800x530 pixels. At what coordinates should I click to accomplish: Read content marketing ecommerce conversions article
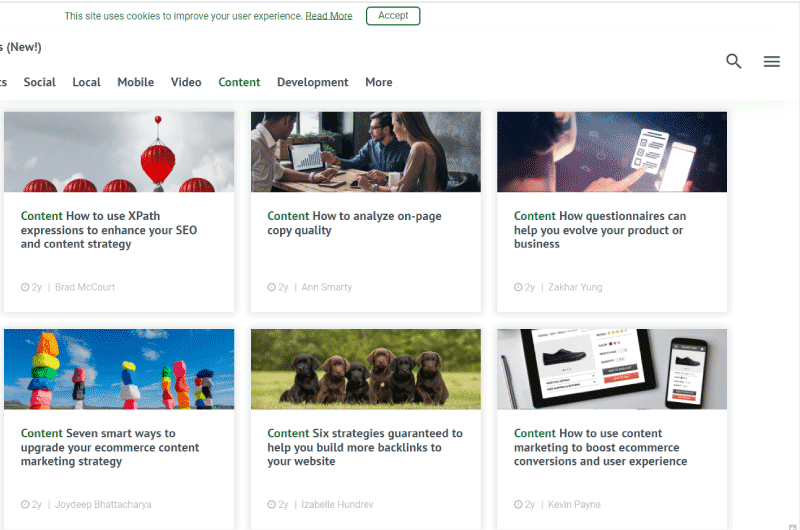click(x=600, y=447)
